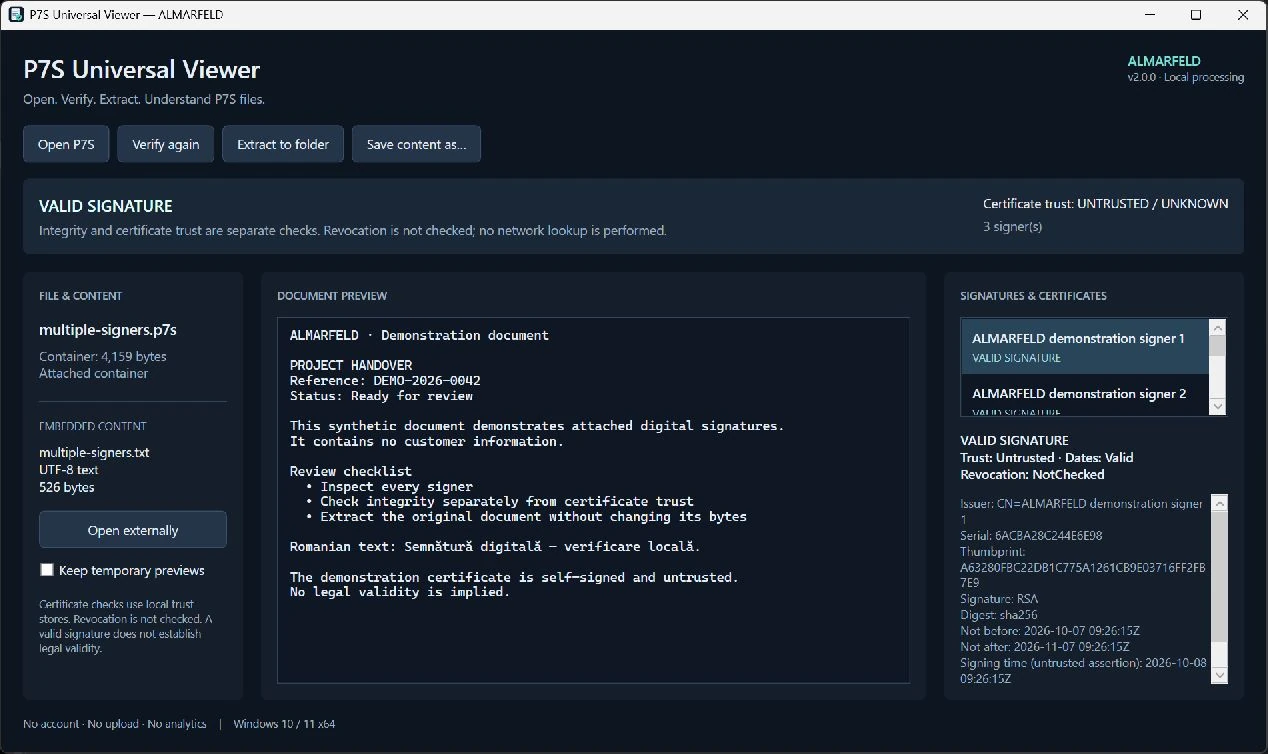Screen dimensions: 1268x754
Task: Minimize the P7S Universal Viewer window
Action: pos(1149,15)
